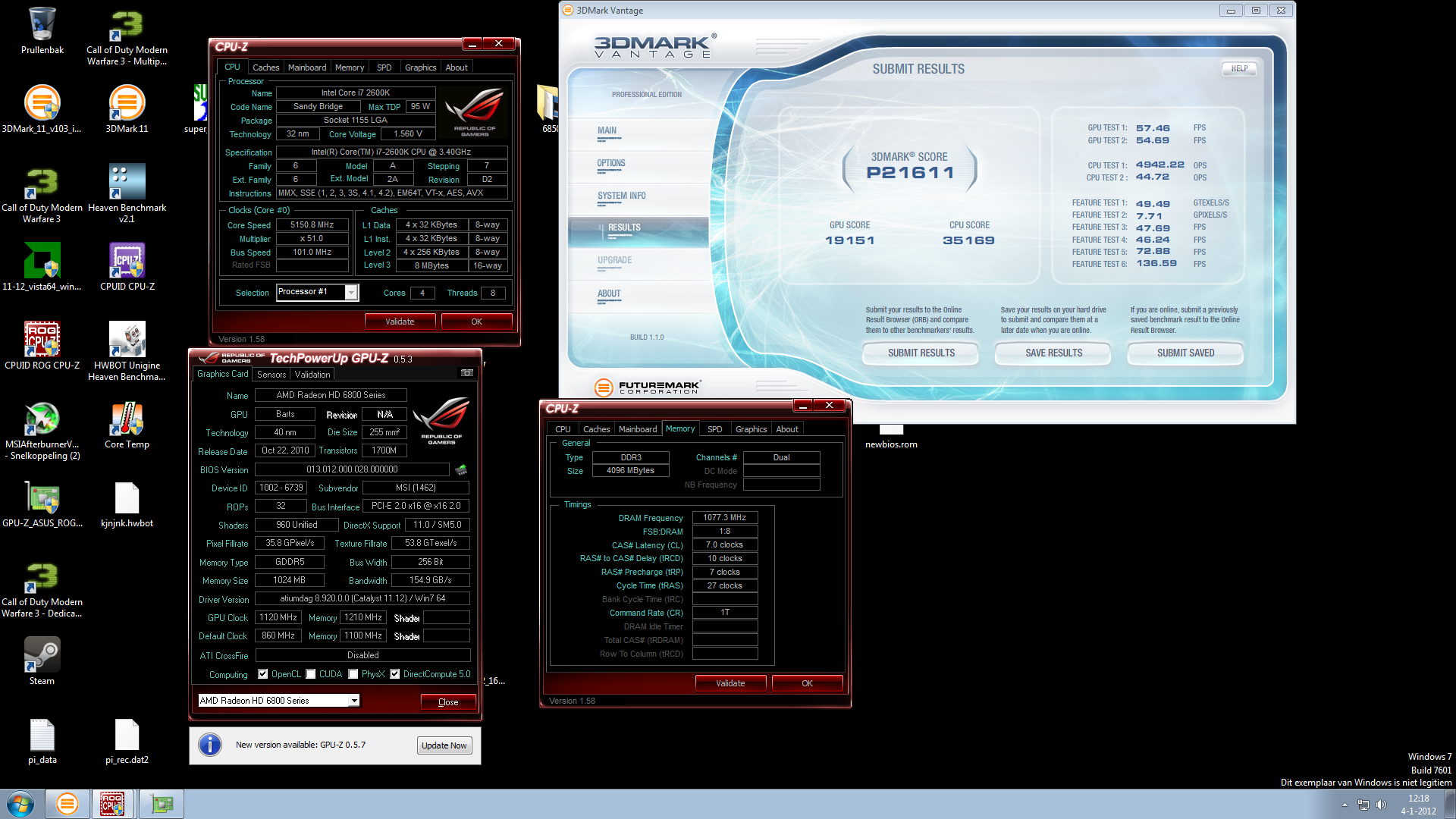Open the Windows Start button
The image size is (1456, 819).
tap(20, 804)
